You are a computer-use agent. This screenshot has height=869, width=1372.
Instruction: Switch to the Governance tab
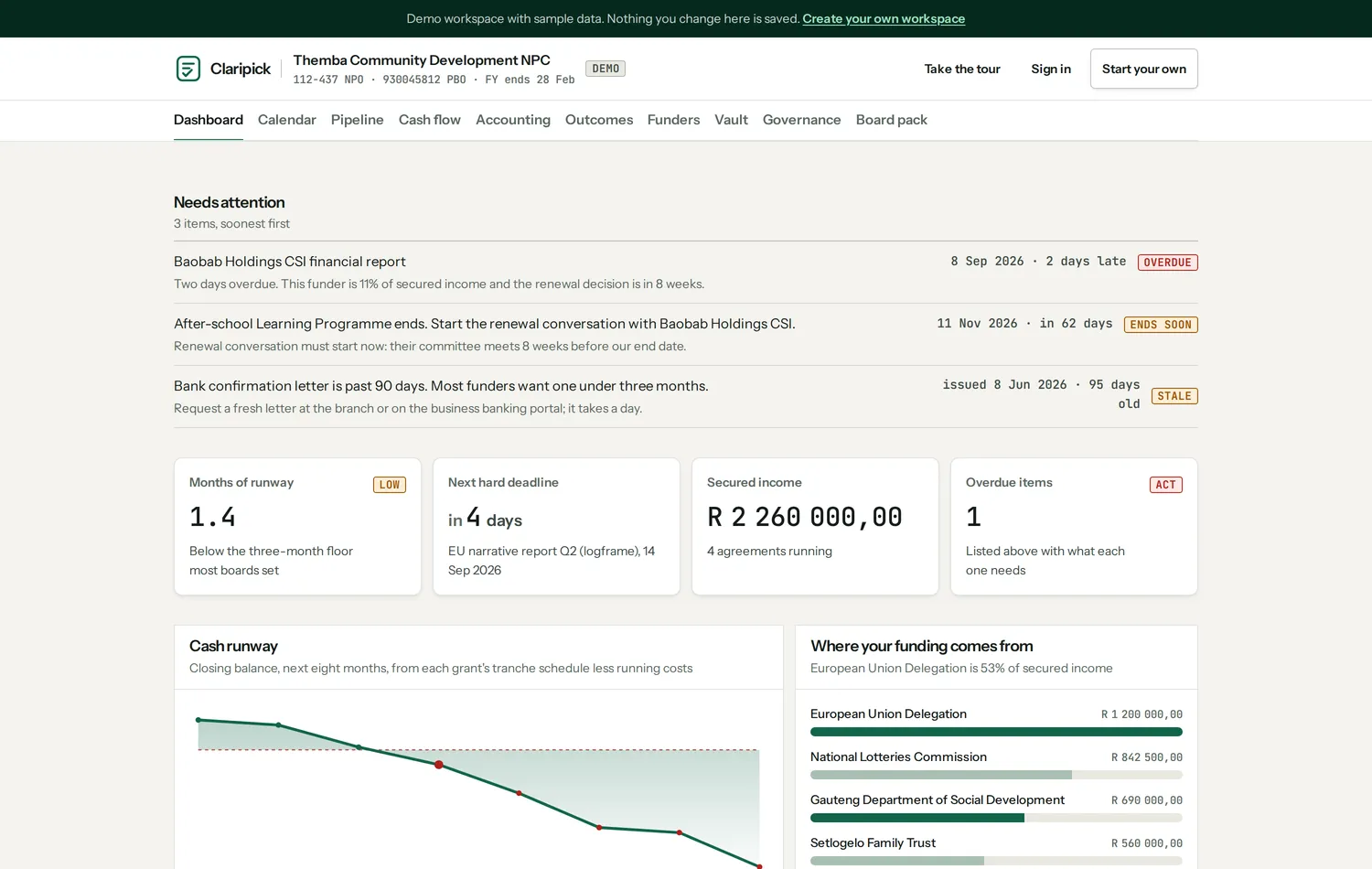(x=802, y=120)
